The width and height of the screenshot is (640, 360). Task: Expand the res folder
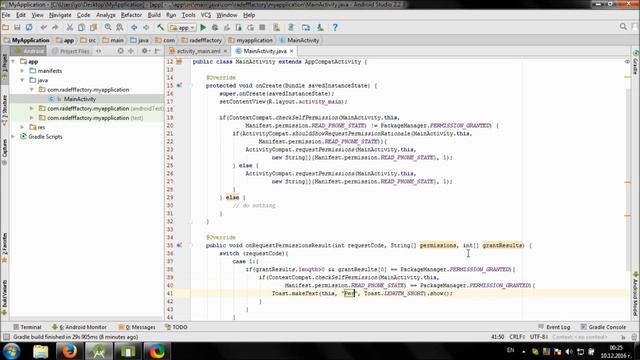point(22,127)
